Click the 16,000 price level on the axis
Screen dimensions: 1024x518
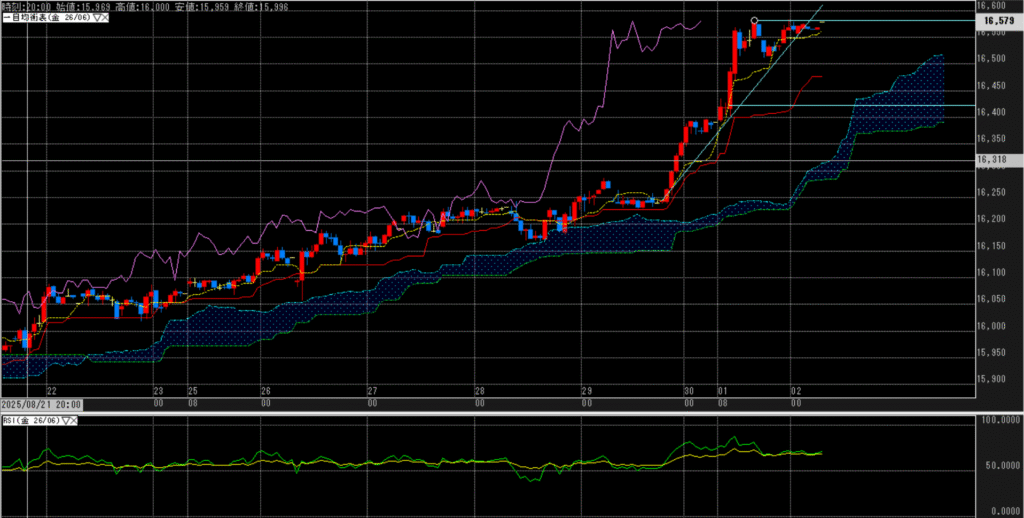coord(992,326)
